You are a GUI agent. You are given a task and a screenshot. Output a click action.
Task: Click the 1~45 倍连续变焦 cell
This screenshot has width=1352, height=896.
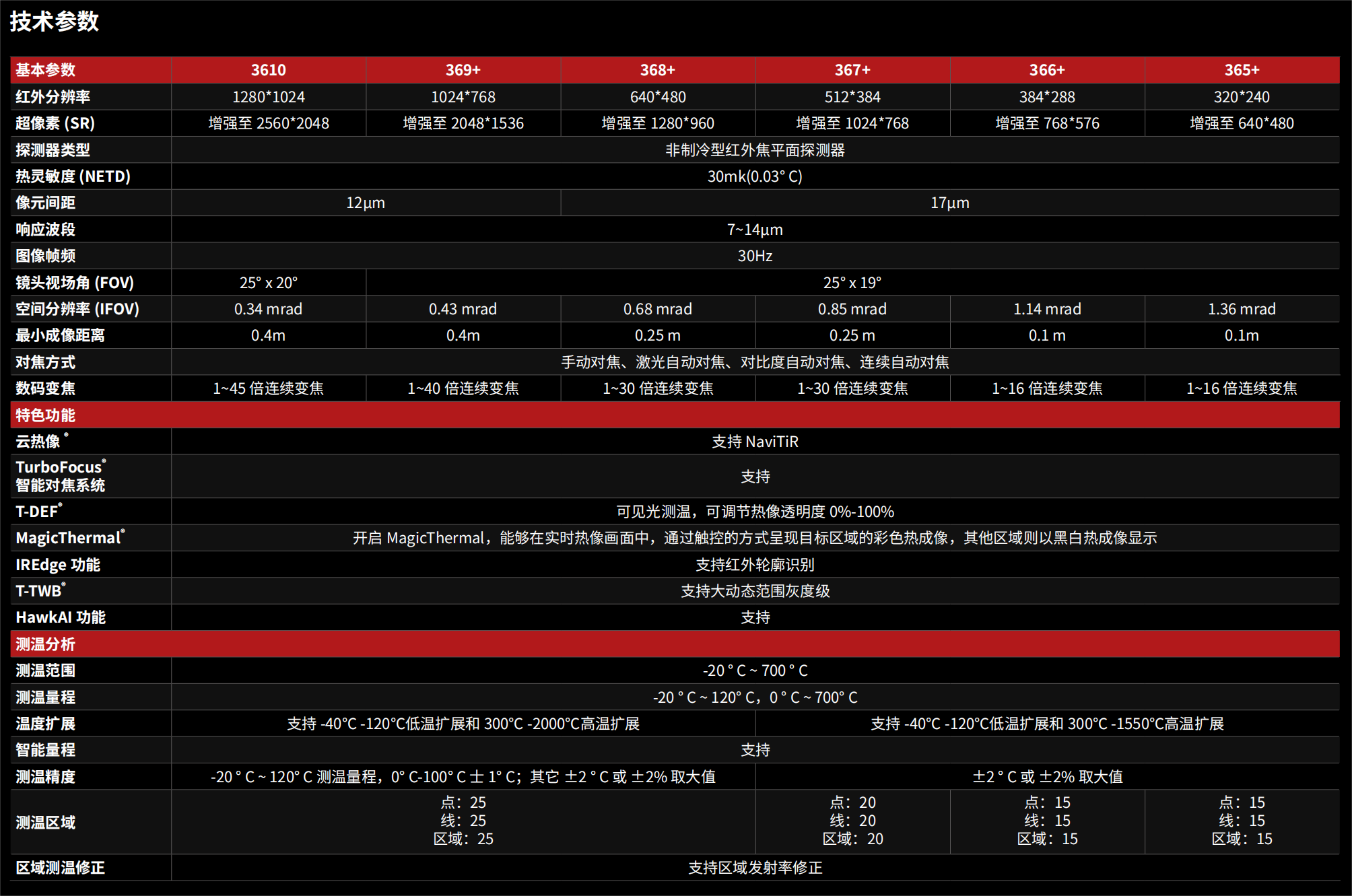click(268, 388)
